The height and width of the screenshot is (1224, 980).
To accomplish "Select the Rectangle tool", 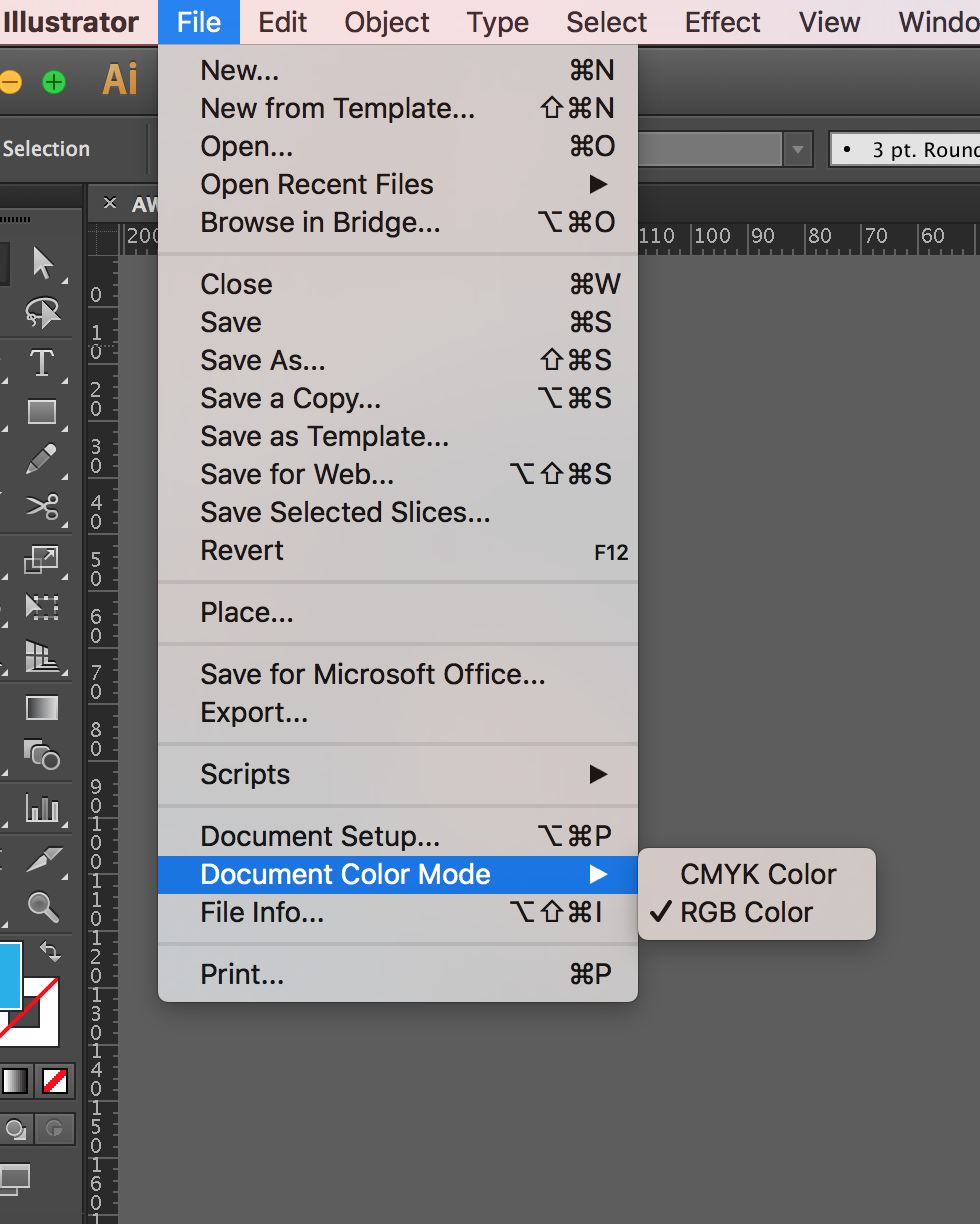I will coord(42,411).
